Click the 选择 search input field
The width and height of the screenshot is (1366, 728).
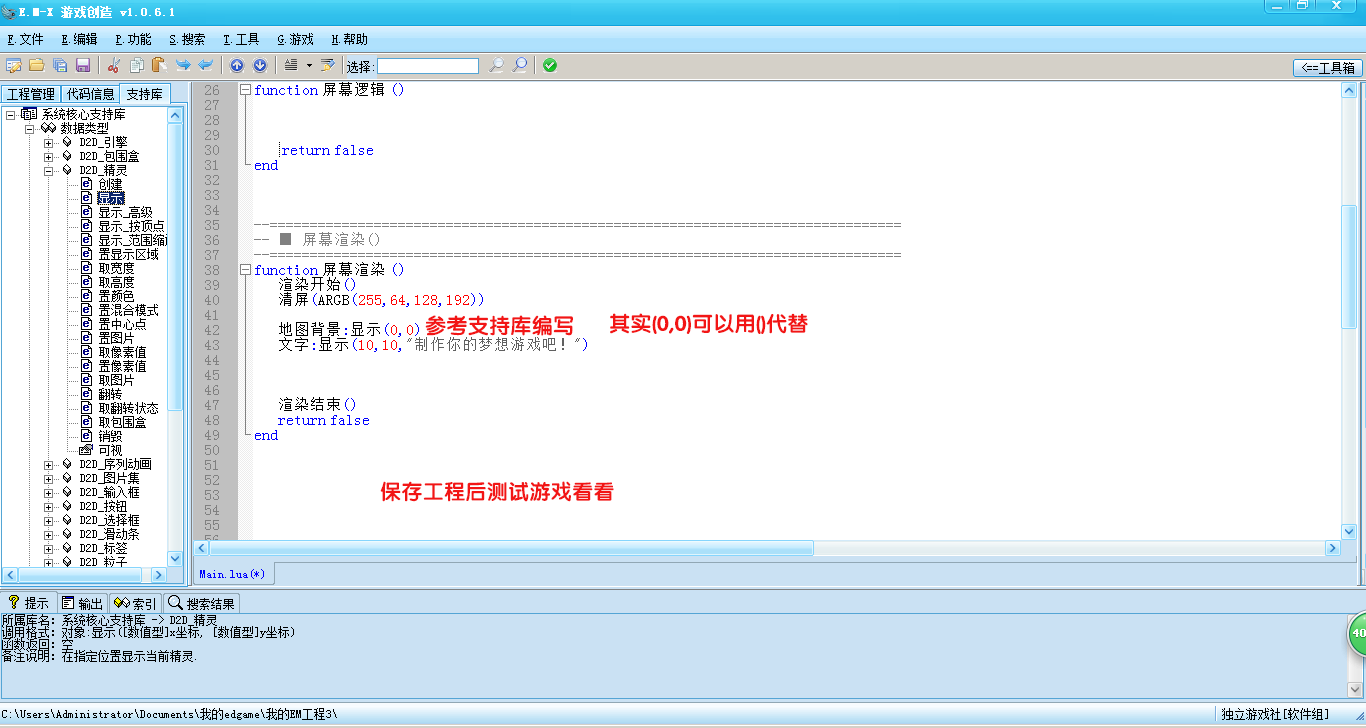coord(428,66)
